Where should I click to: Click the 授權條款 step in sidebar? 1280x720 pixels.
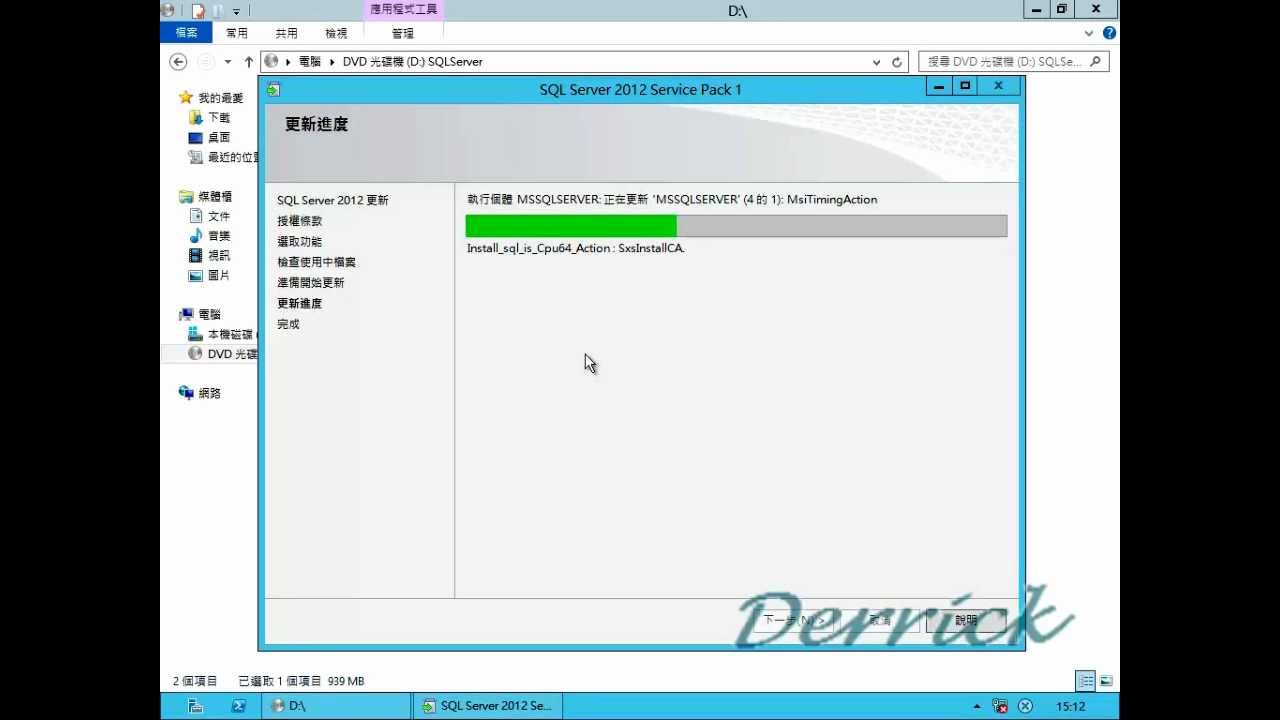[300, 221]
